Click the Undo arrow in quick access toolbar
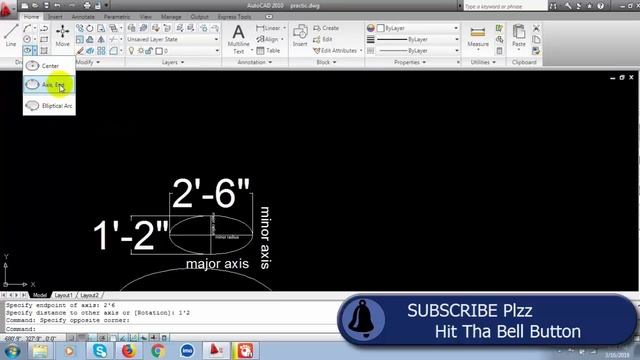This screenshot has height=360, width=640. point(57,6)
